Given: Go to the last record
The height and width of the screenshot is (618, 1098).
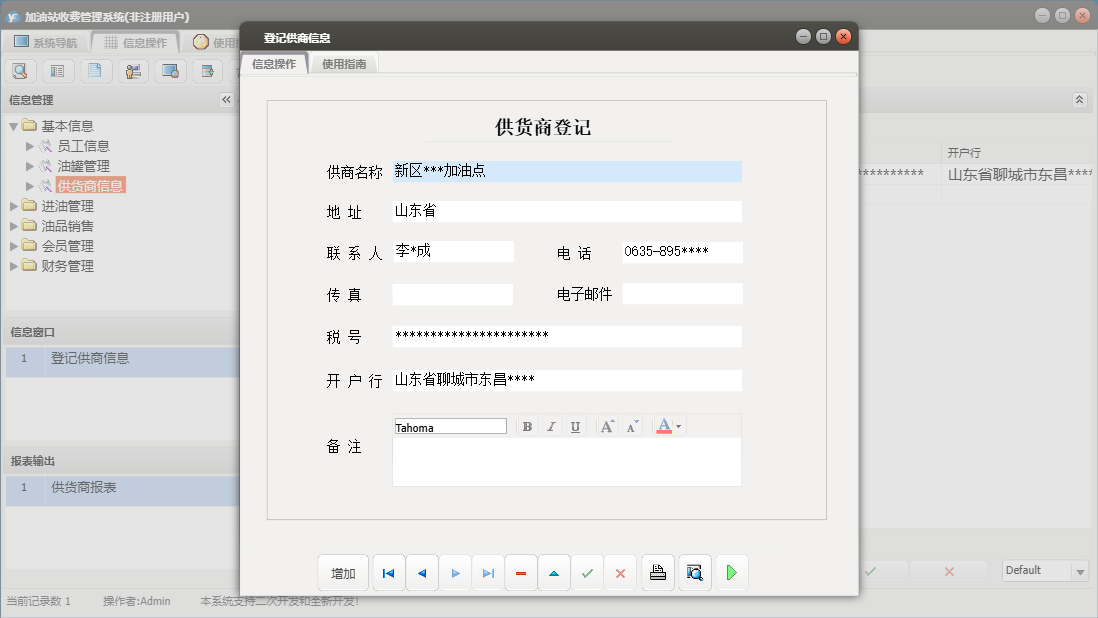Looking at the screenshot, I should point(487,572).
